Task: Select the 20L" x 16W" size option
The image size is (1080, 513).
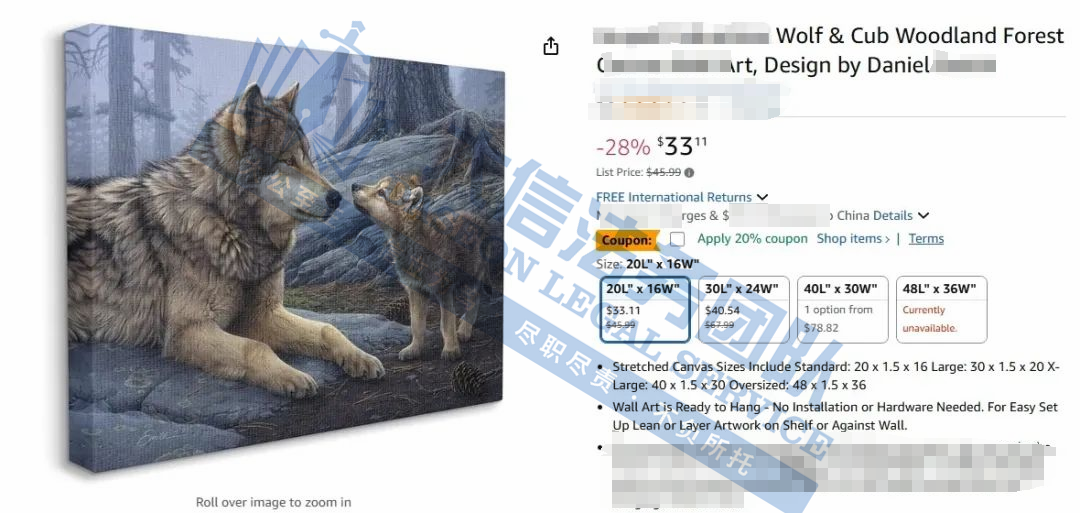Action: coord(645,309)
